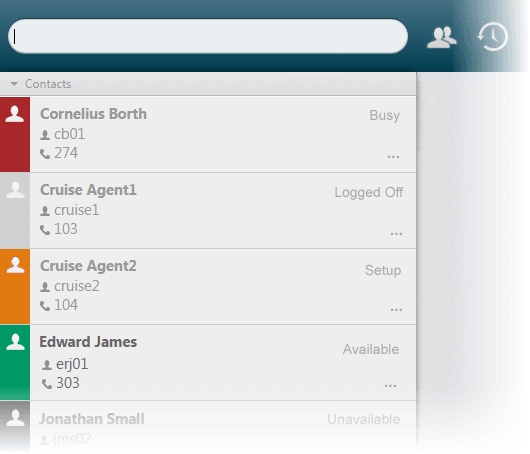The width and height of the screenshot is (530, 454).
Task: Collapse the Contacts section arrow
Action: click(x=14, y=84)
